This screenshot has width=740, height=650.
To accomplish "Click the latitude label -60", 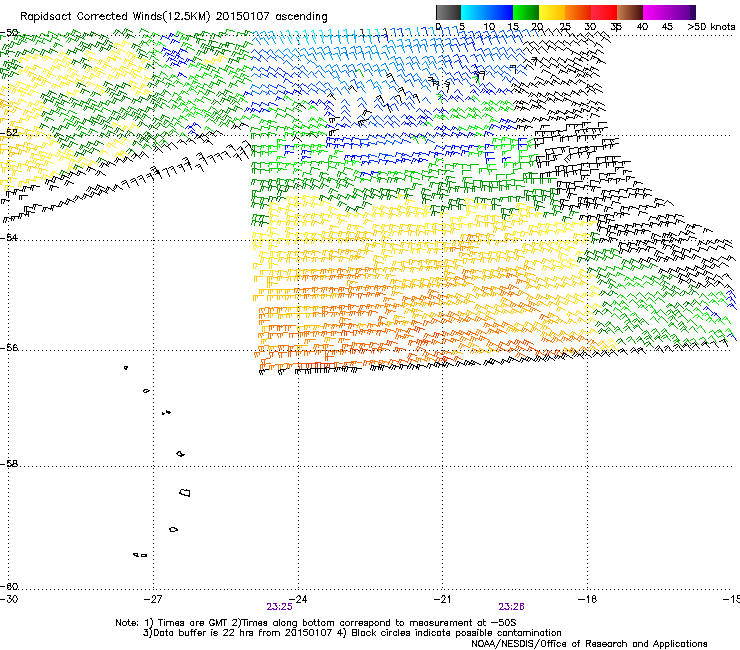I will click(9, 586).
